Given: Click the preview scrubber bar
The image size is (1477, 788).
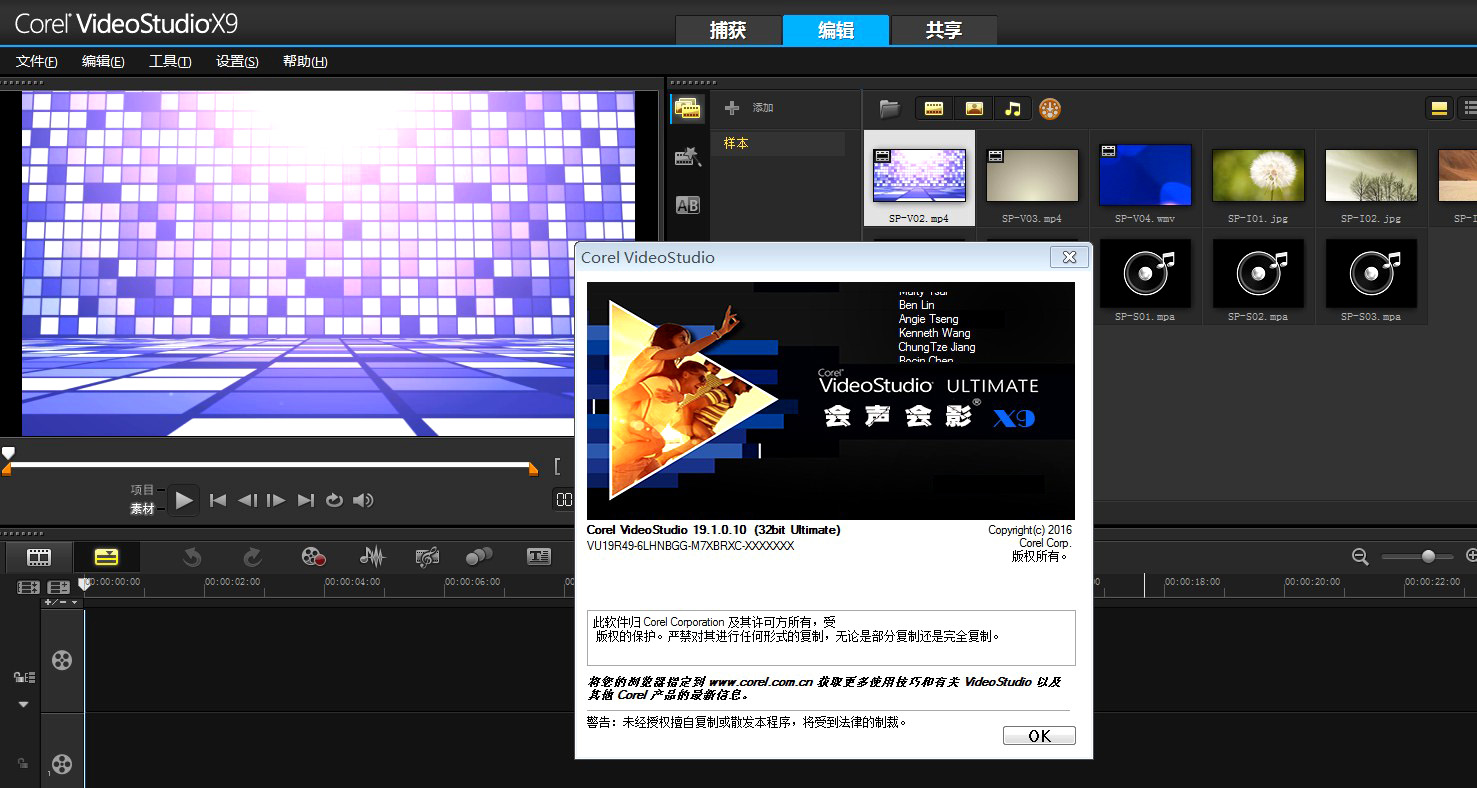Looking at the screenshot, I should point(270,465).
